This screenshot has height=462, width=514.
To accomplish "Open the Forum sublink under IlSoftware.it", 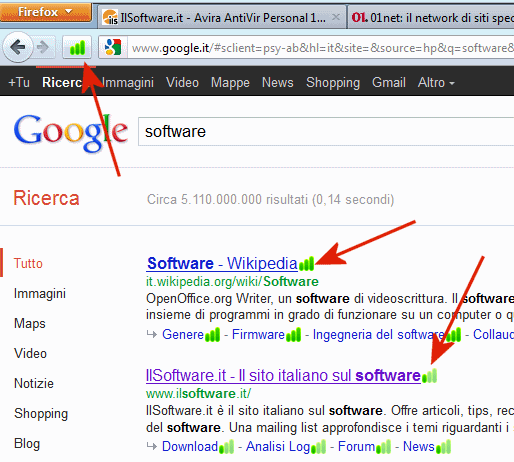I will click(x=357, y=446).
